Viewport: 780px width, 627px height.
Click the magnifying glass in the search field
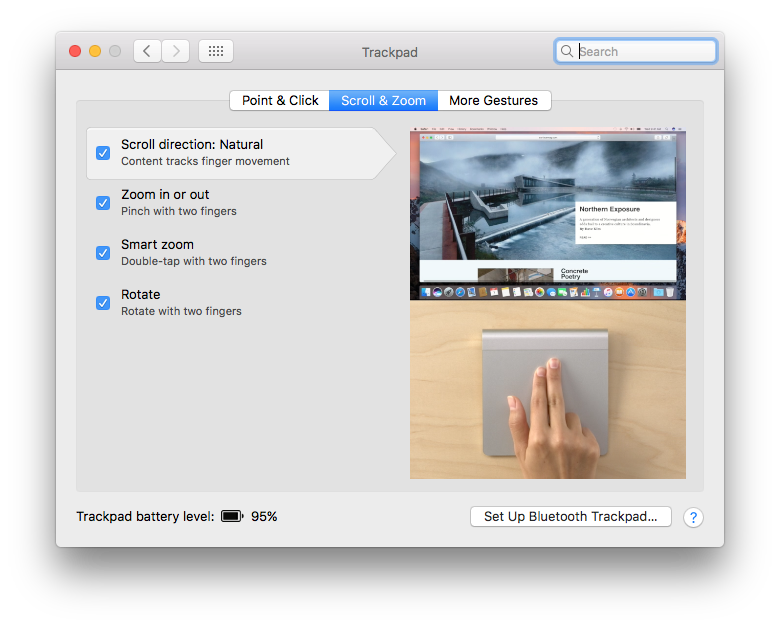click(567, 51)
